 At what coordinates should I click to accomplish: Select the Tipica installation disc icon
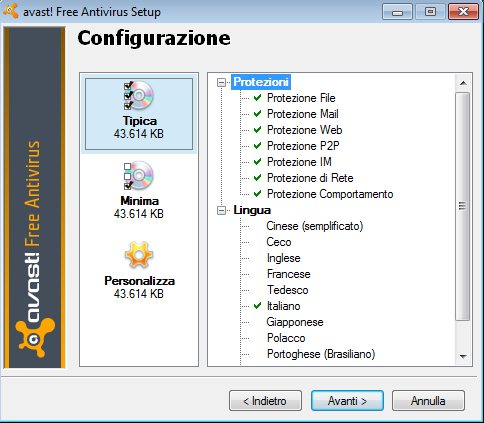coord(139,96)
